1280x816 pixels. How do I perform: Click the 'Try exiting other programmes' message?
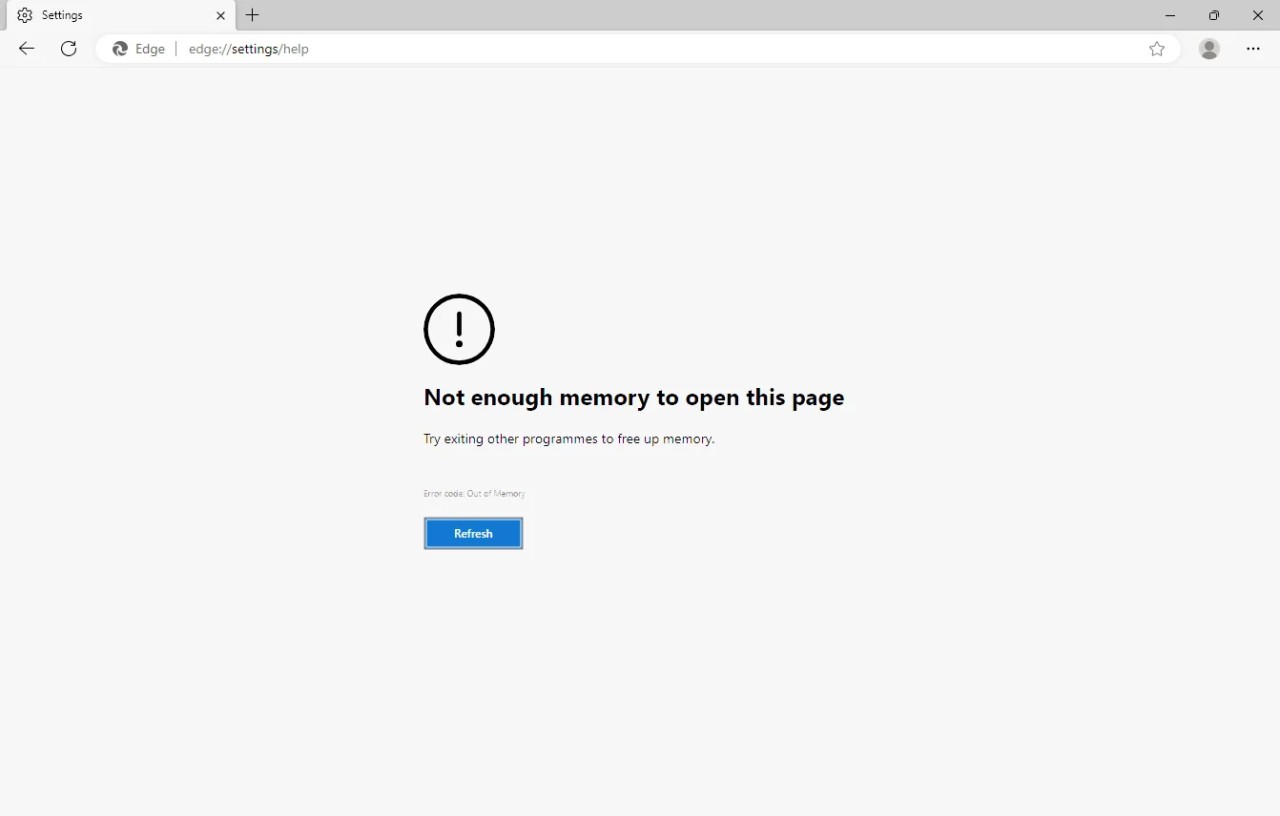pyautogui.click(x=568, y=439)
